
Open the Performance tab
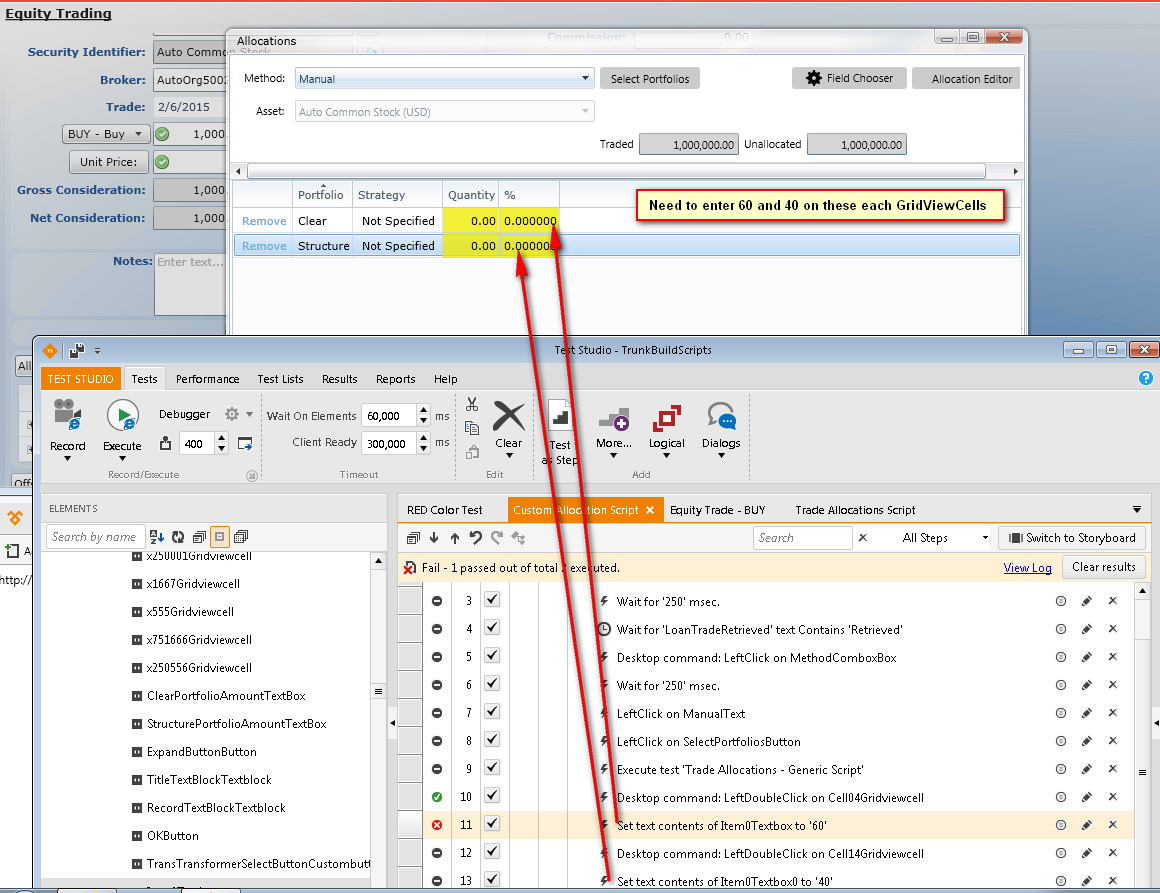(208, 379)
